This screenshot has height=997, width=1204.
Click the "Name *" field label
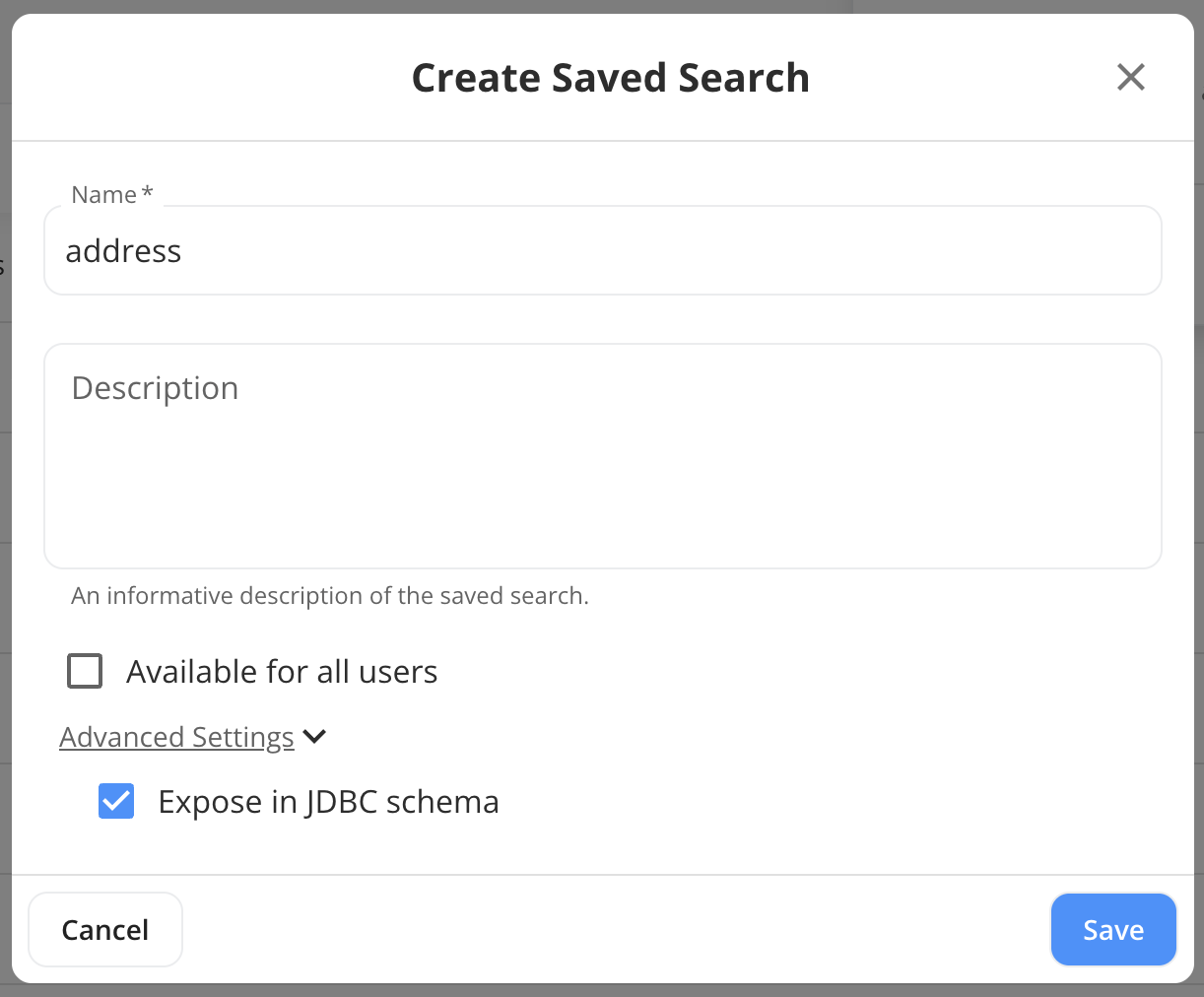(x=103, y=195)
